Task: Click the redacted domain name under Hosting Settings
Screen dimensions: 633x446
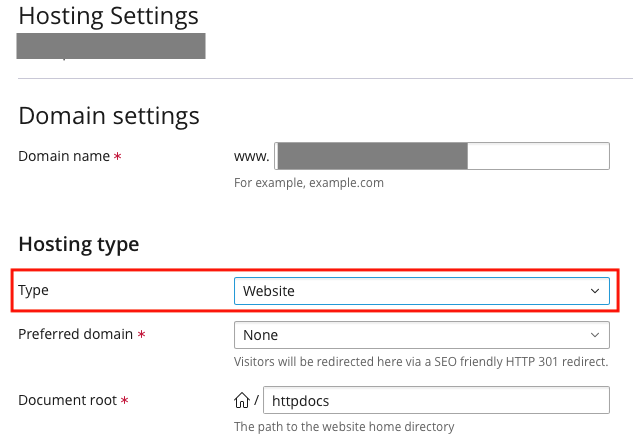Action: coord(111,46)
